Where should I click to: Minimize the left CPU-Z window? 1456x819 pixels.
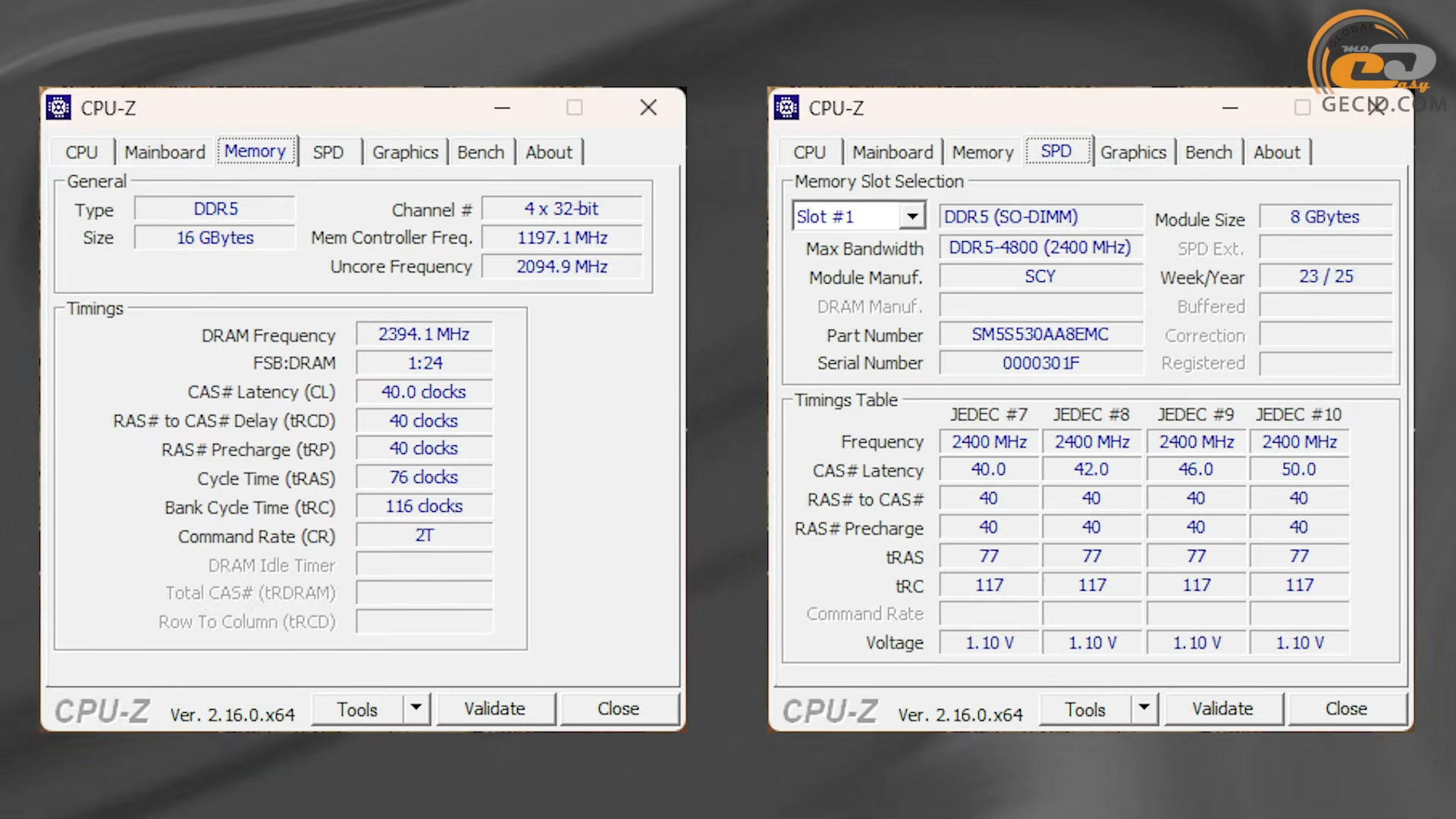pos(502,108)
